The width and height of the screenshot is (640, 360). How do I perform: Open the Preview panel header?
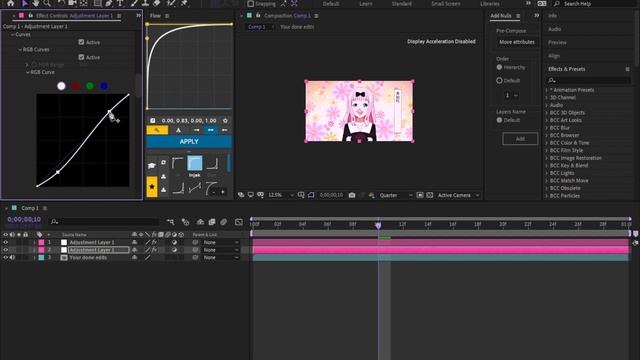pyautogui.click(x=557, y=42)
